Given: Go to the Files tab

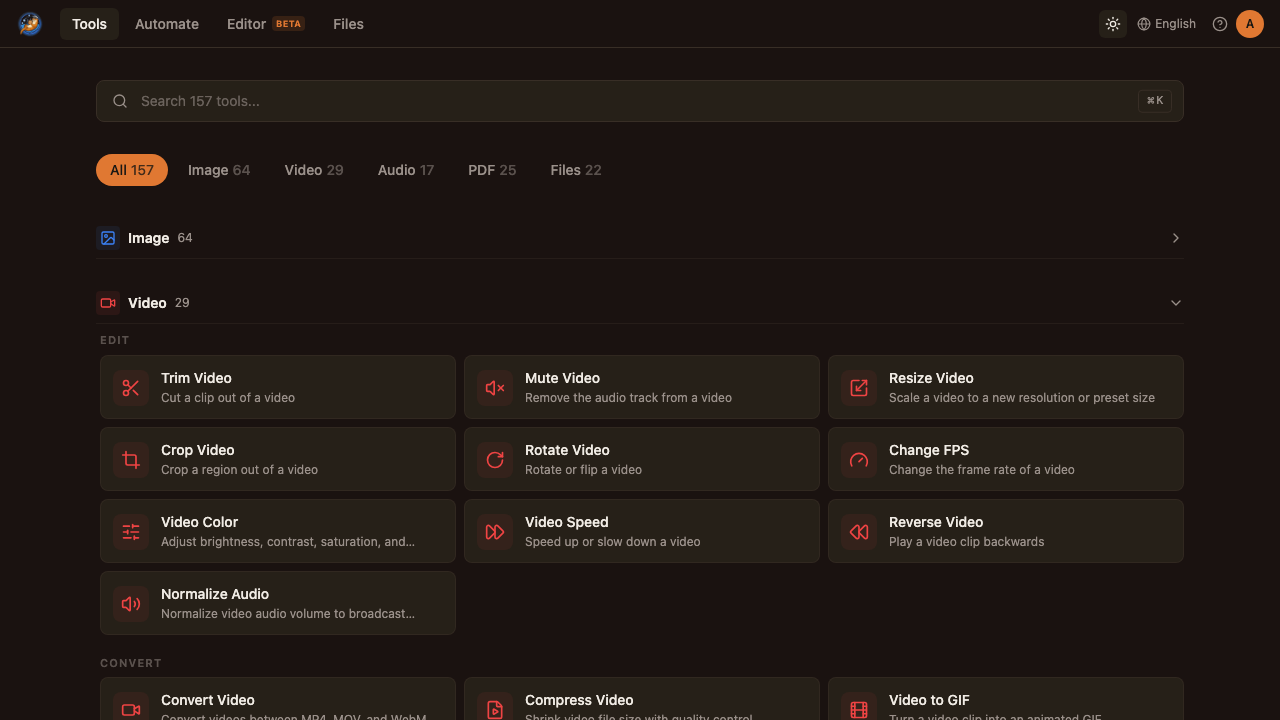Looking at the screenshot, I should coord(348,24).
